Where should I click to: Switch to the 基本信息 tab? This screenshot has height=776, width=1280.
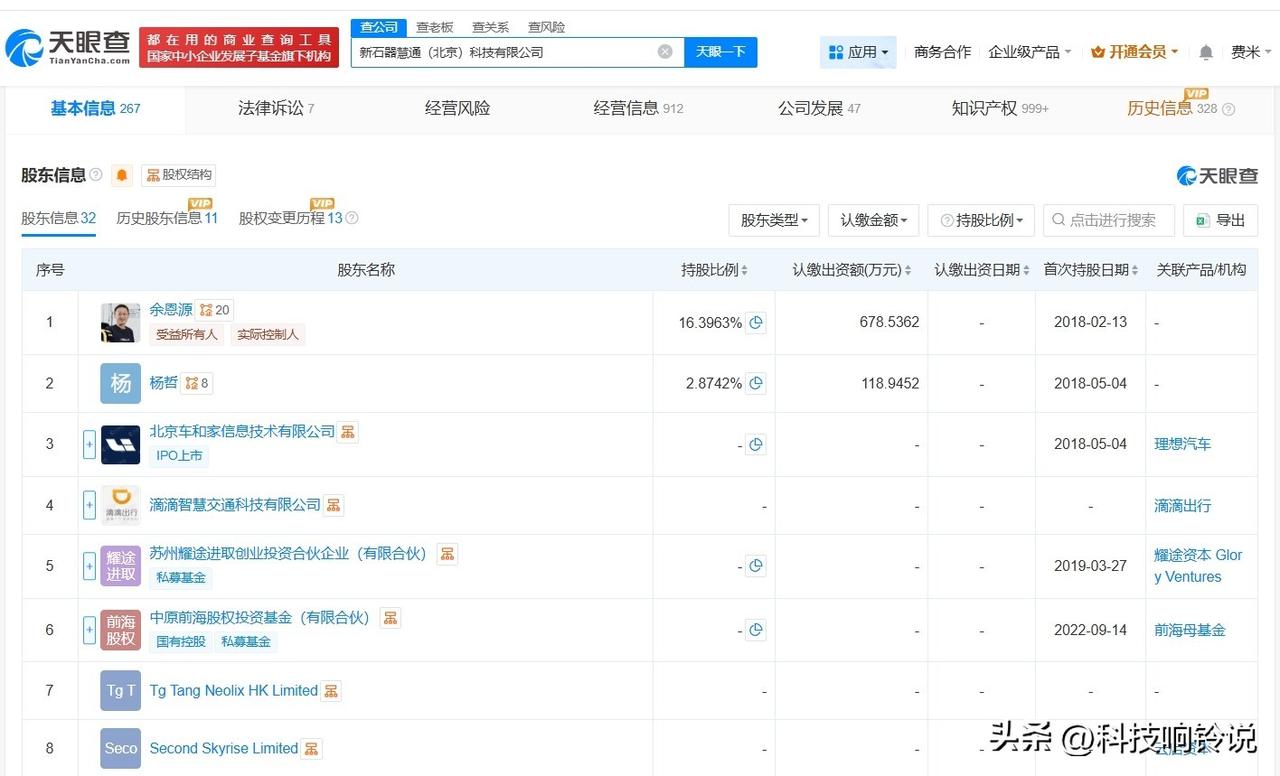tap(95, 108)
